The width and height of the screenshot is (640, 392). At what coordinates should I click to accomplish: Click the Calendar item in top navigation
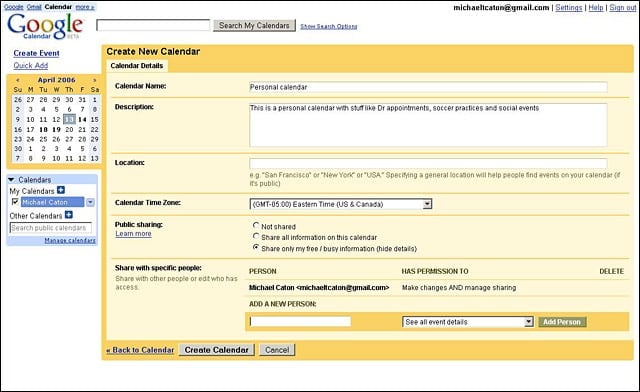pos(58,7)
